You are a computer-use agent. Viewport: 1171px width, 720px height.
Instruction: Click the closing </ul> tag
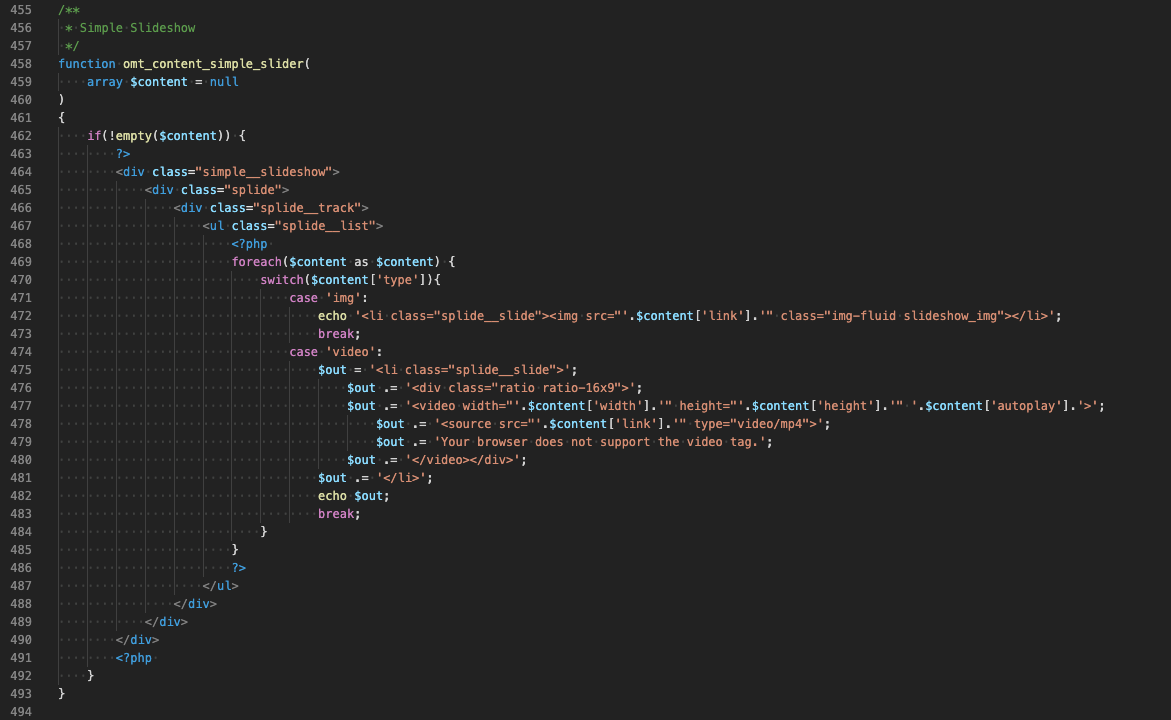(221, 586)
